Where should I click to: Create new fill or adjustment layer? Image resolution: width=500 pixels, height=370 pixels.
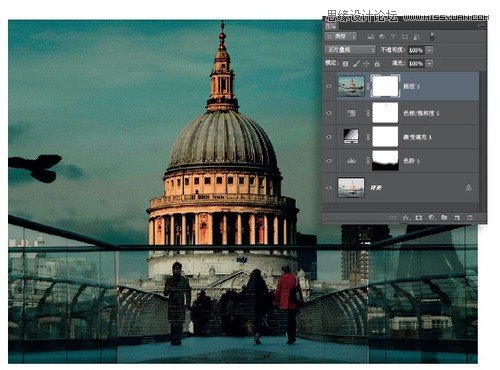click(431, 218)
